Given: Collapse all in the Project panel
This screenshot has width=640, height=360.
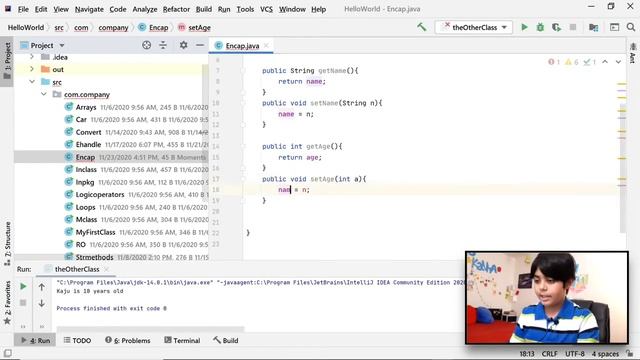Looking at the screenshot, I should pos(163,45).
